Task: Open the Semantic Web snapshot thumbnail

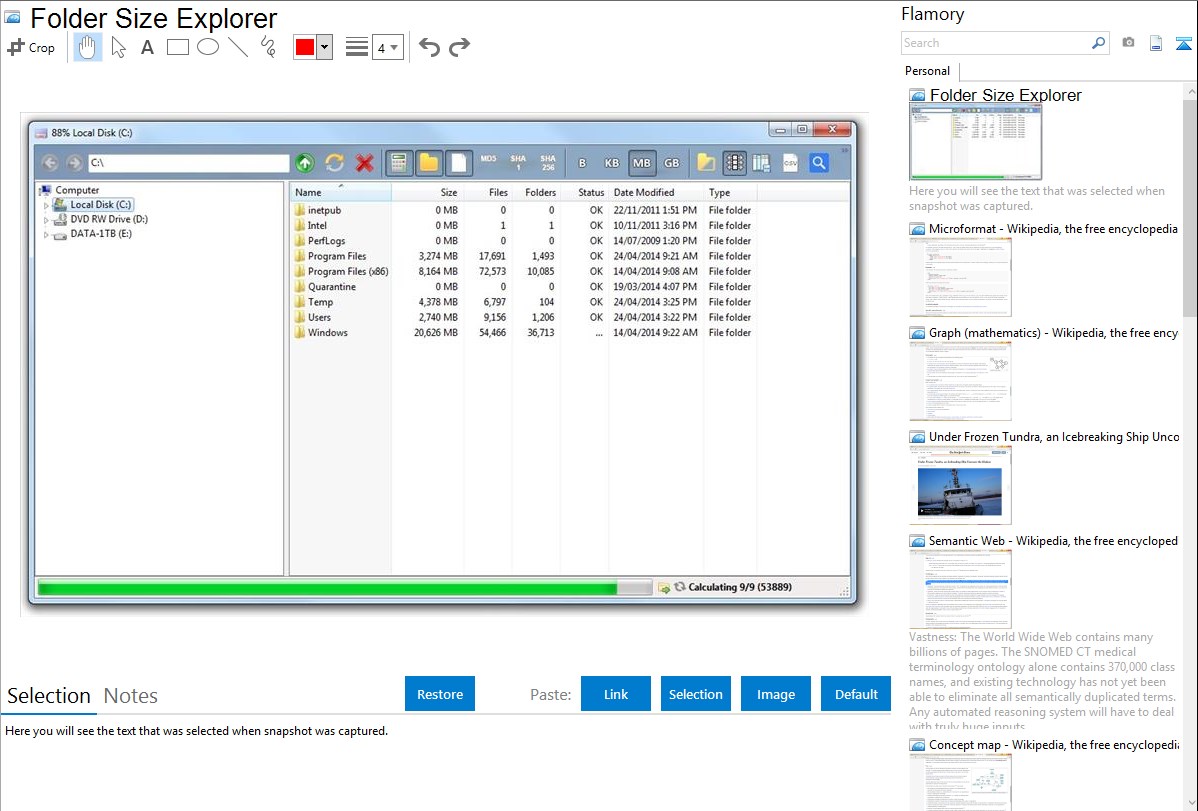Action: [x=960, y=588]
